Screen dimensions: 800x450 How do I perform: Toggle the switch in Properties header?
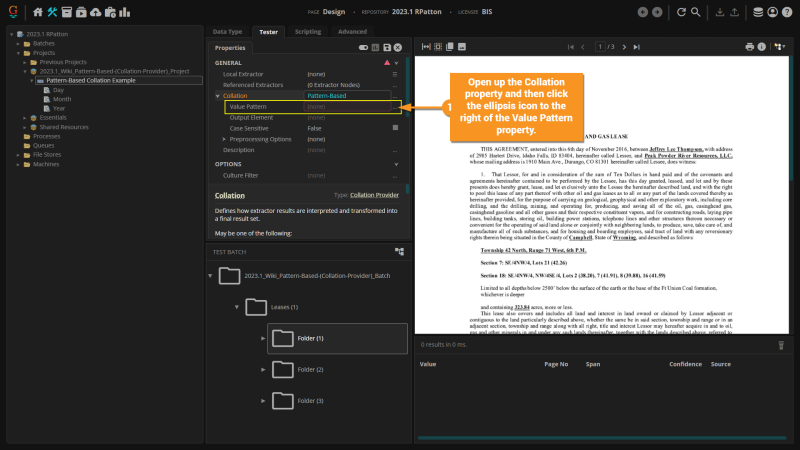tap(363, 47)
